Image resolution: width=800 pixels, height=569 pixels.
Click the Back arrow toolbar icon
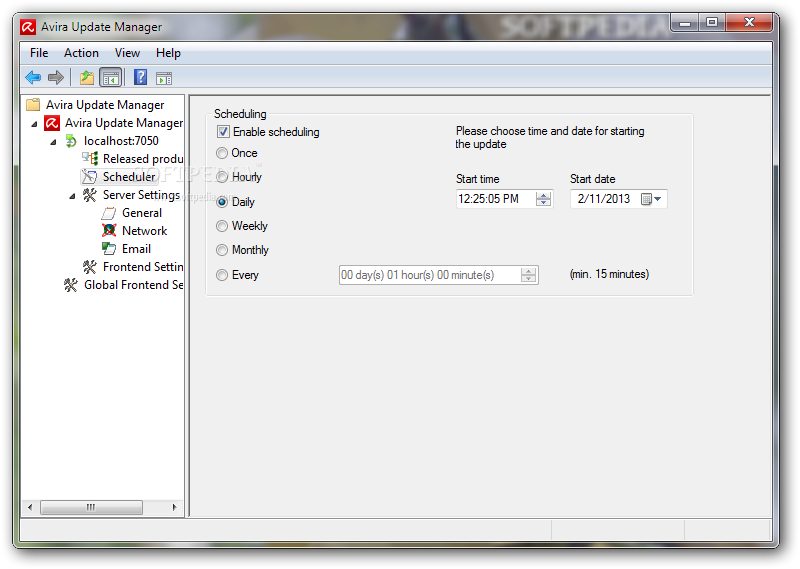click(33, 78)
